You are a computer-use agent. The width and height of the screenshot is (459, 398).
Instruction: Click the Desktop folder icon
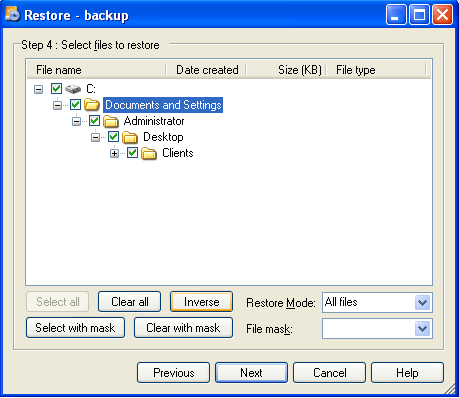click(130, 137)
